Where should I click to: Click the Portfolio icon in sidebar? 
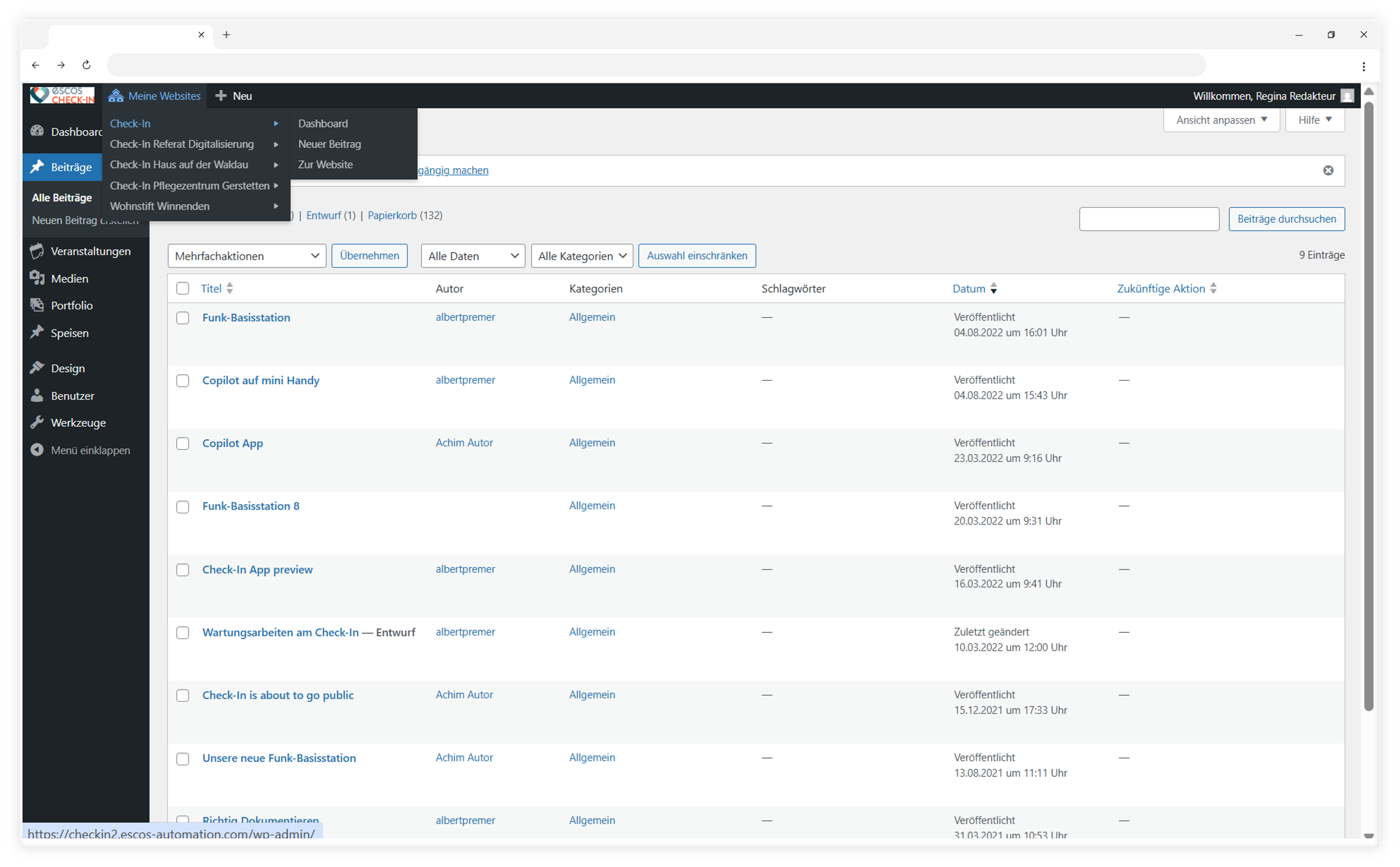tap(37, 305)
